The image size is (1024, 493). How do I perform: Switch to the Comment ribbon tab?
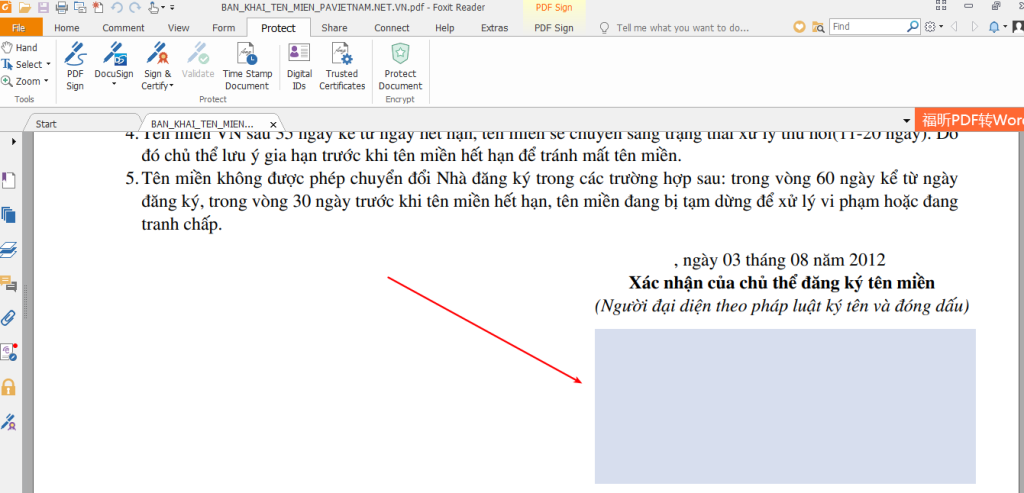pos(123,27)
